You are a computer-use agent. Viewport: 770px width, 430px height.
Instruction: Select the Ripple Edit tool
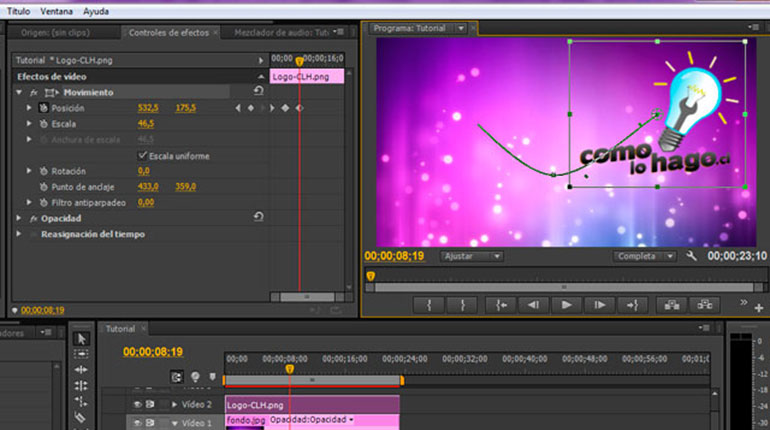pos(81,370)
